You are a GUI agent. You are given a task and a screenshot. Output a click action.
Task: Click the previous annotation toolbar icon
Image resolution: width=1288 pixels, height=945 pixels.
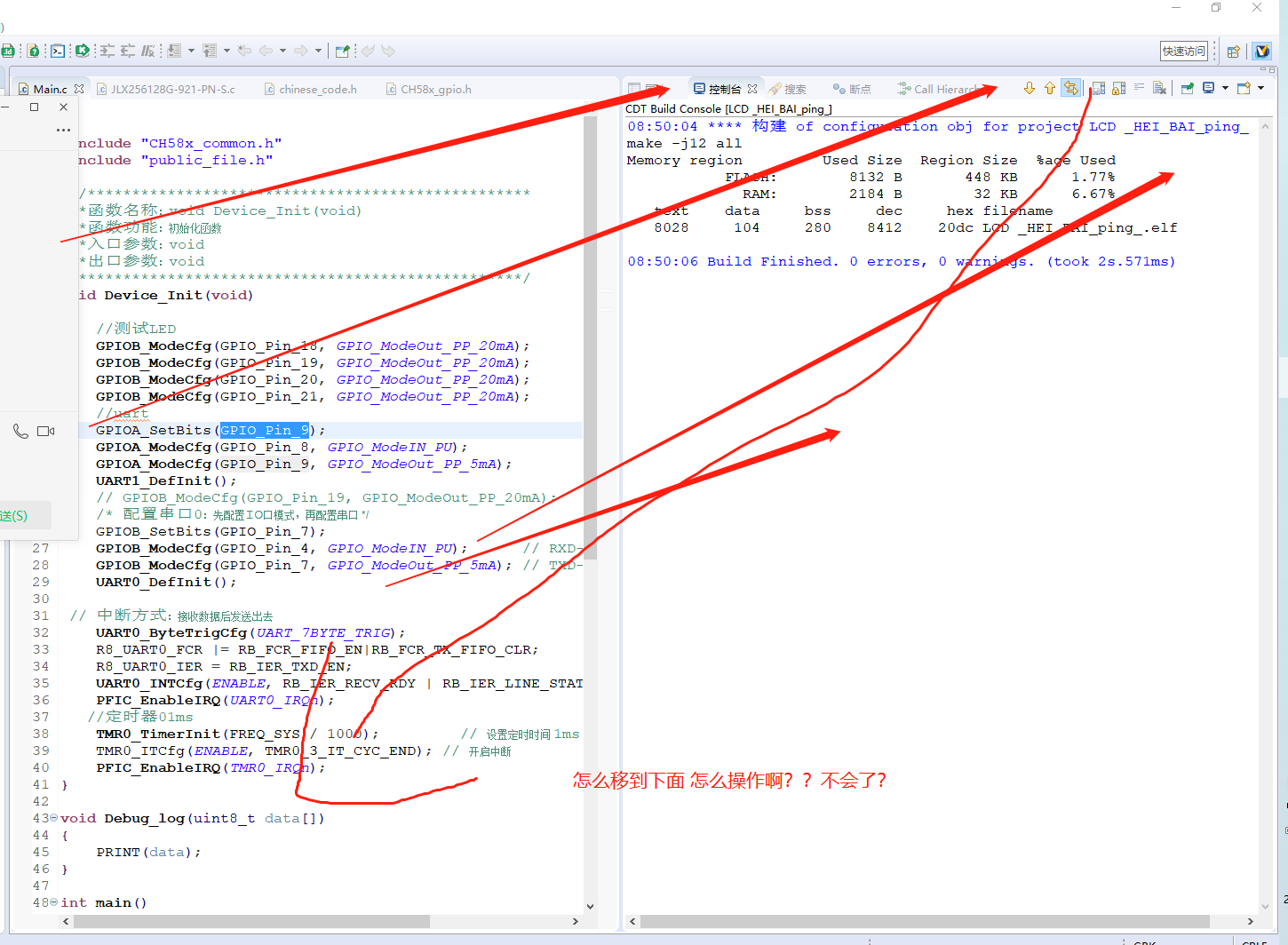pos(210,52)
